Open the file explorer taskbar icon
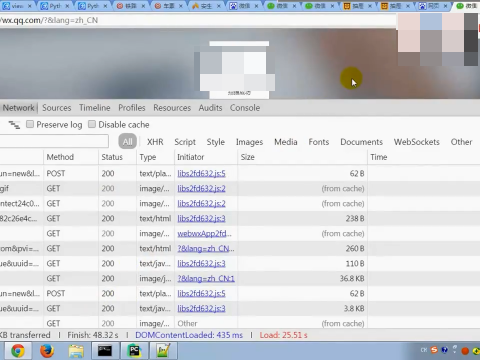 (76, 351)
